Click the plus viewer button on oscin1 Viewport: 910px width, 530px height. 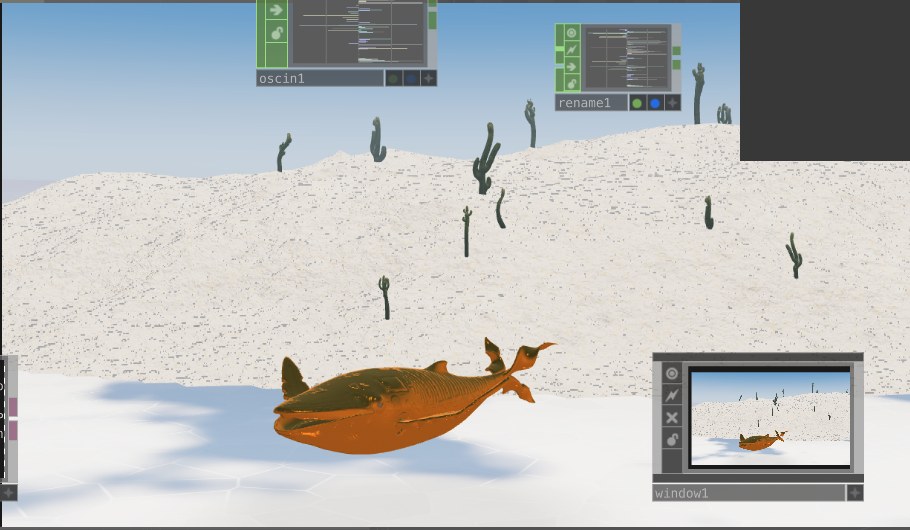429,78
